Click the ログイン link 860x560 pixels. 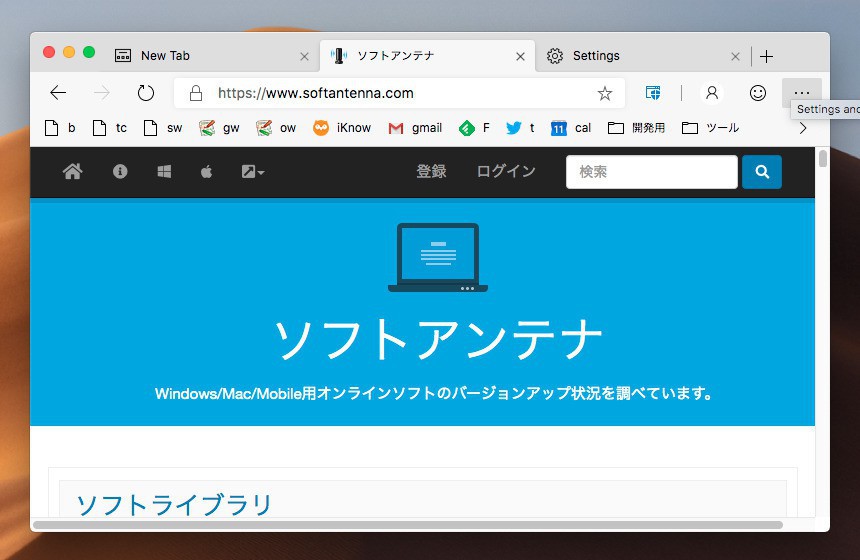(x=506, y=171)
